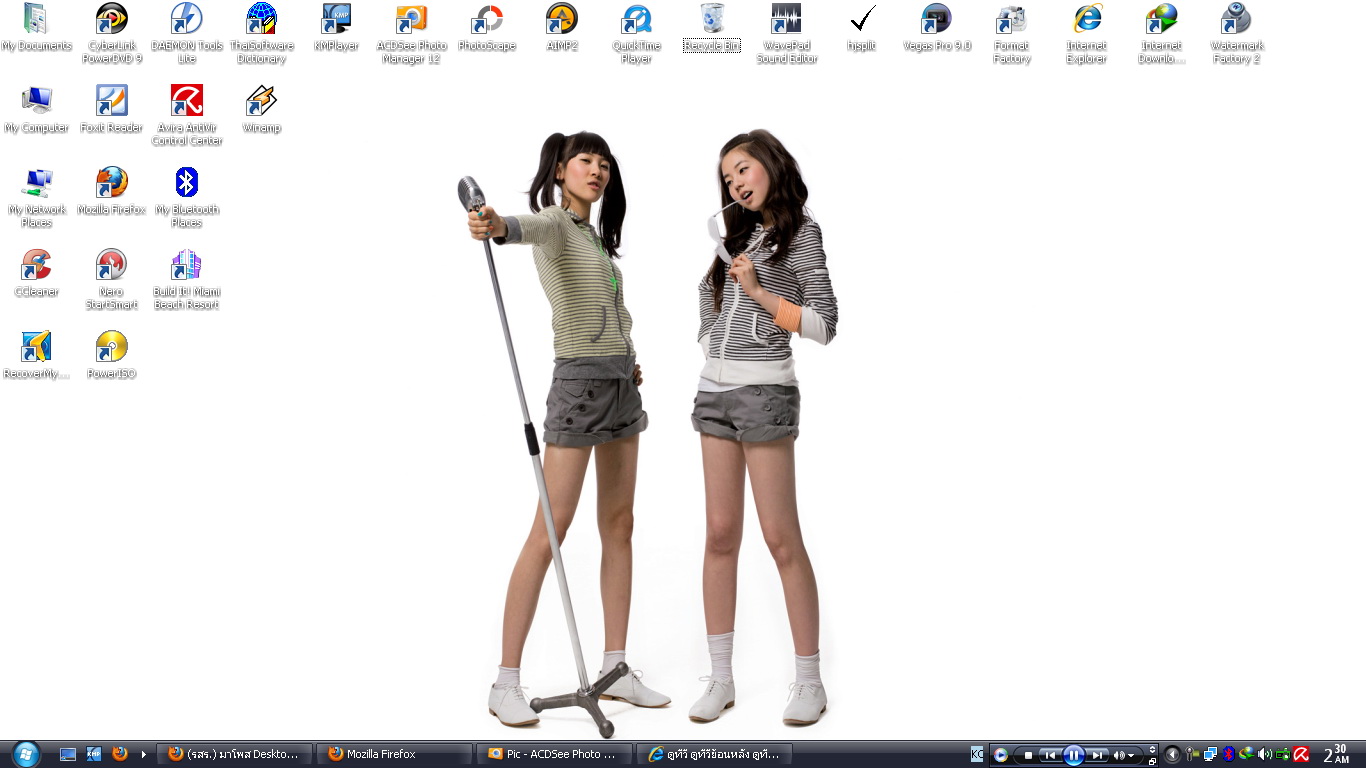The image size is (1366, 768).
Task: Expand the media player volume dropdown arrow
Action: point(1131,755)
